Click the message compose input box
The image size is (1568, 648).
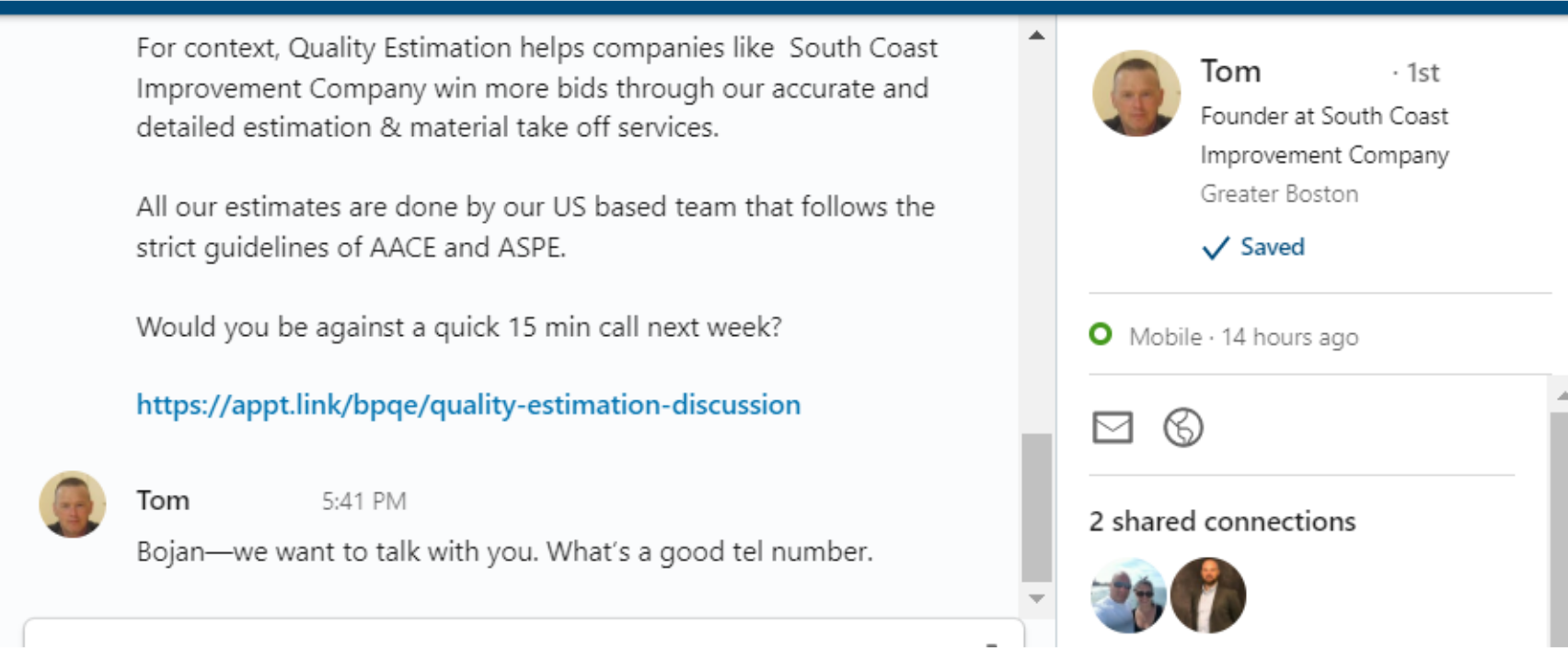tap(524, 633)
